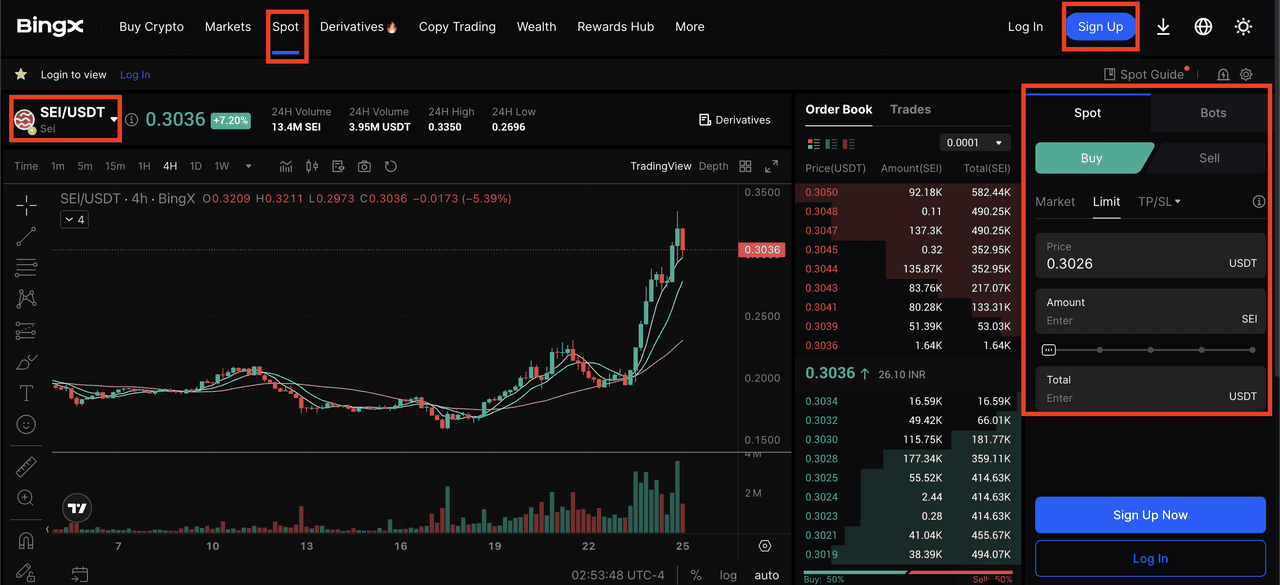
Task: Open the Spot menu in navigation
Action: click(x=286, y=27)
